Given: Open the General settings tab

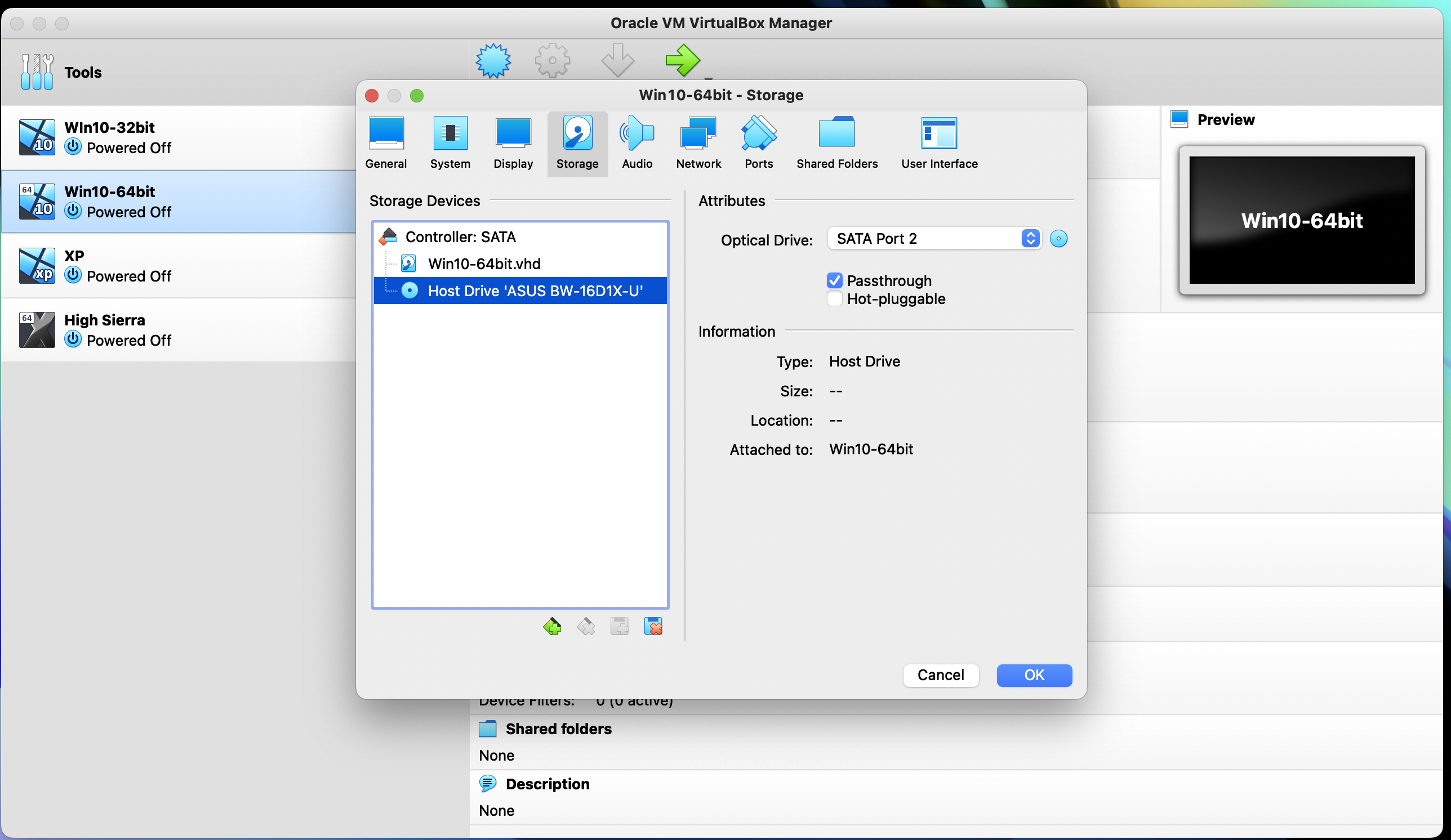Looking at the screenshot, I should tap(386, 143).
